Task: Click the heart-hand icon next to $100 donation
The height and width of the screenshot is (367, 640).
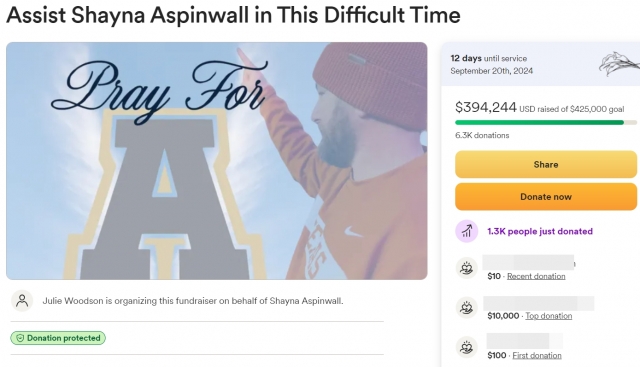Action: (x=467, y=347)
